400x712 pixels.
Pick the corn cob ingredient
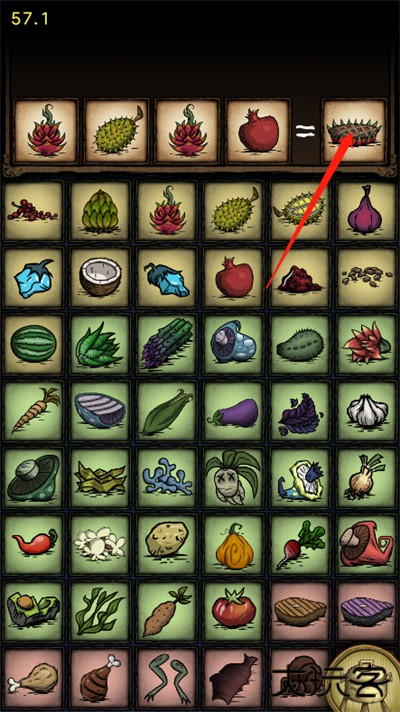[x=167, y=411]
